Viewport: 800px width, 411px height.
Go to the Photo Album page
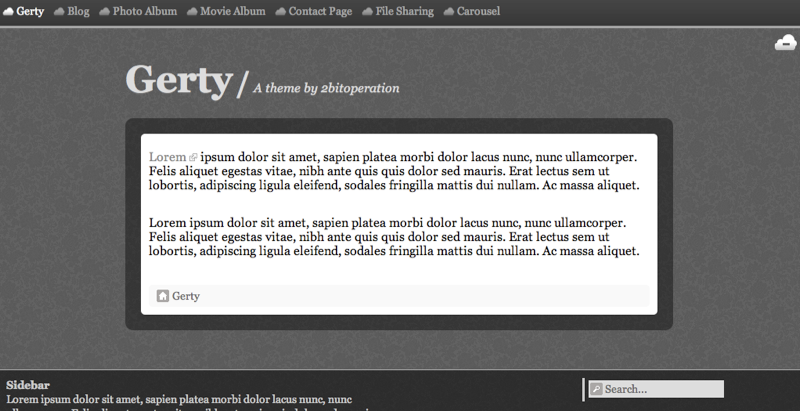click(x=144, y=12)
